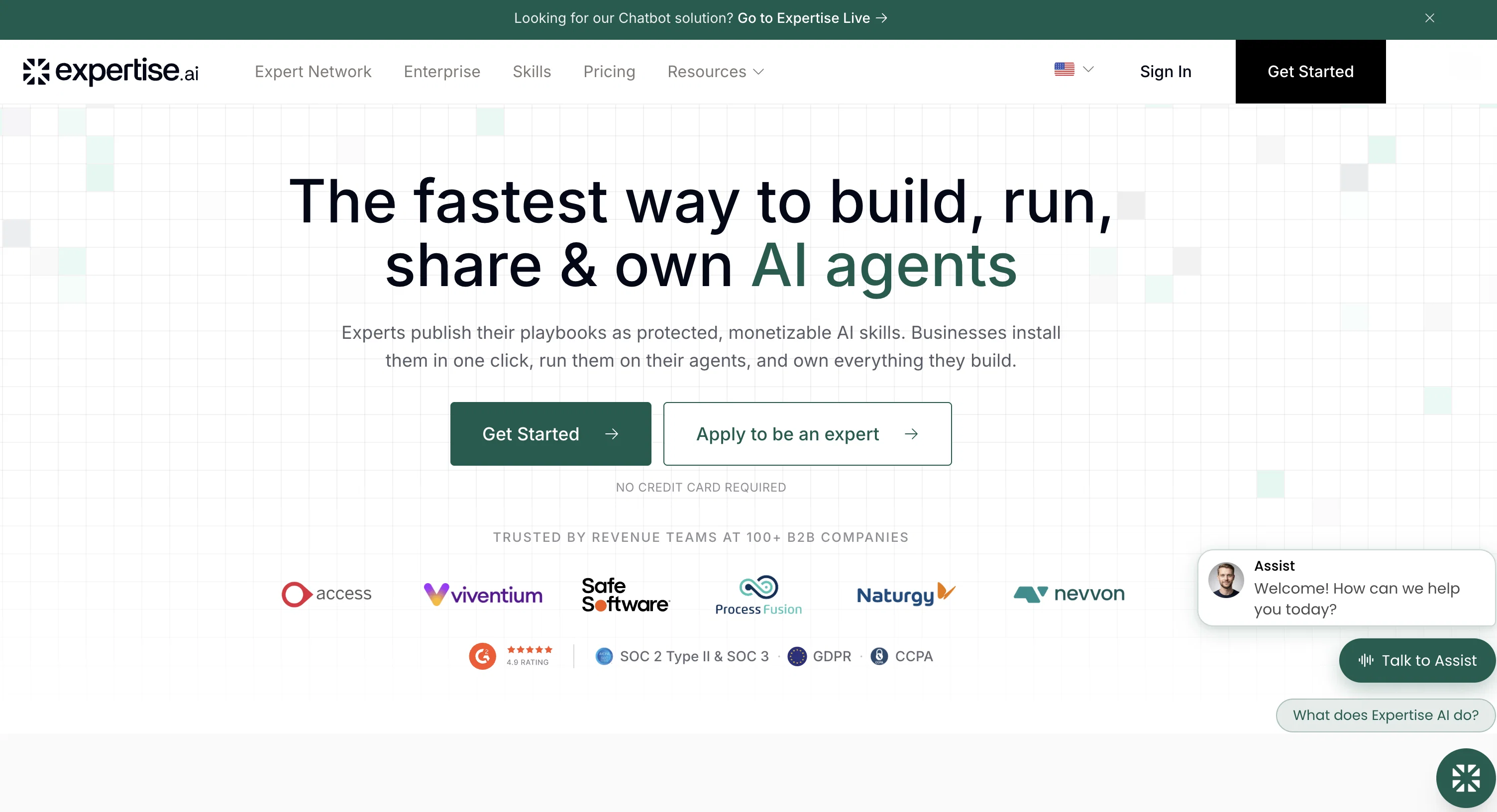Click 'SOC 2 Type II & SOC 3' text
This screenshot has height=812, width=1497.
(694, 656)
